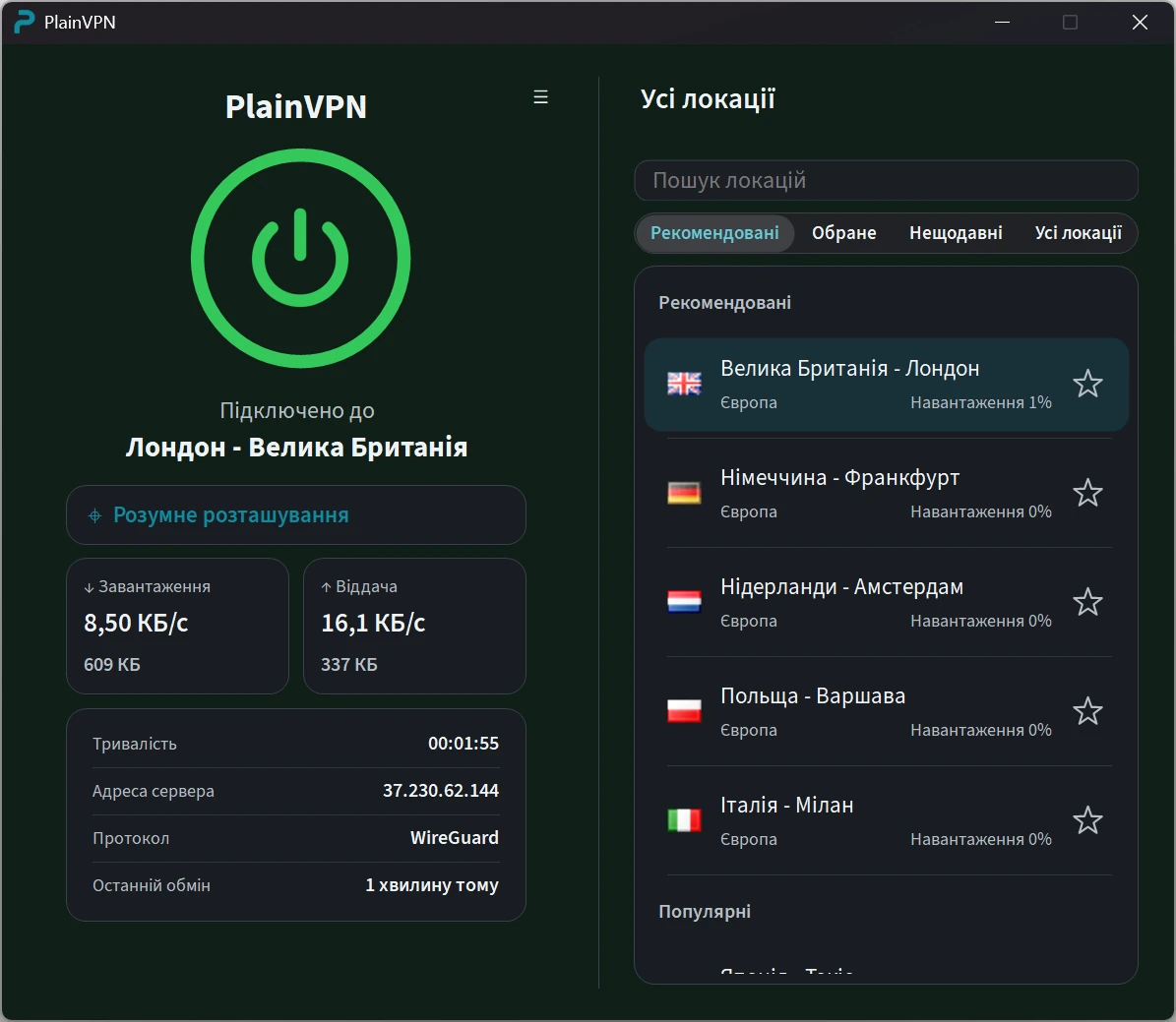1176x1022 pixels.
Task: Favorite Німеччина - Франкфурт with star
Action: tap(1087, 493)
